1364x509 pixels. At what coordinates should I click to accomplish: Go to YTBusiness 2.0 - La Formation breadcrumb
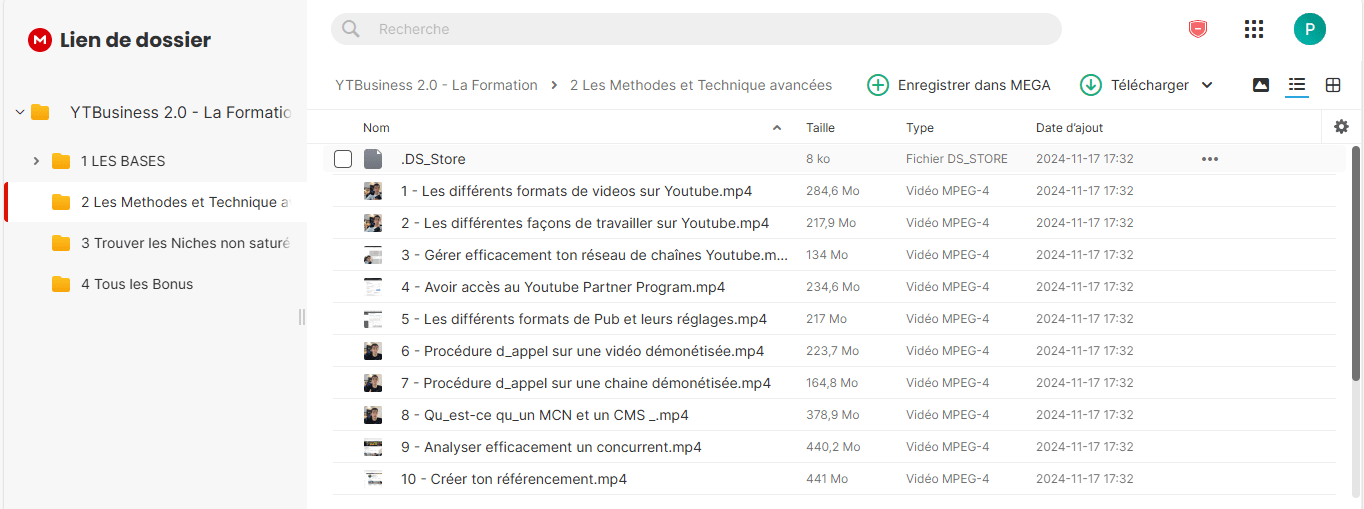click(436, 85)
